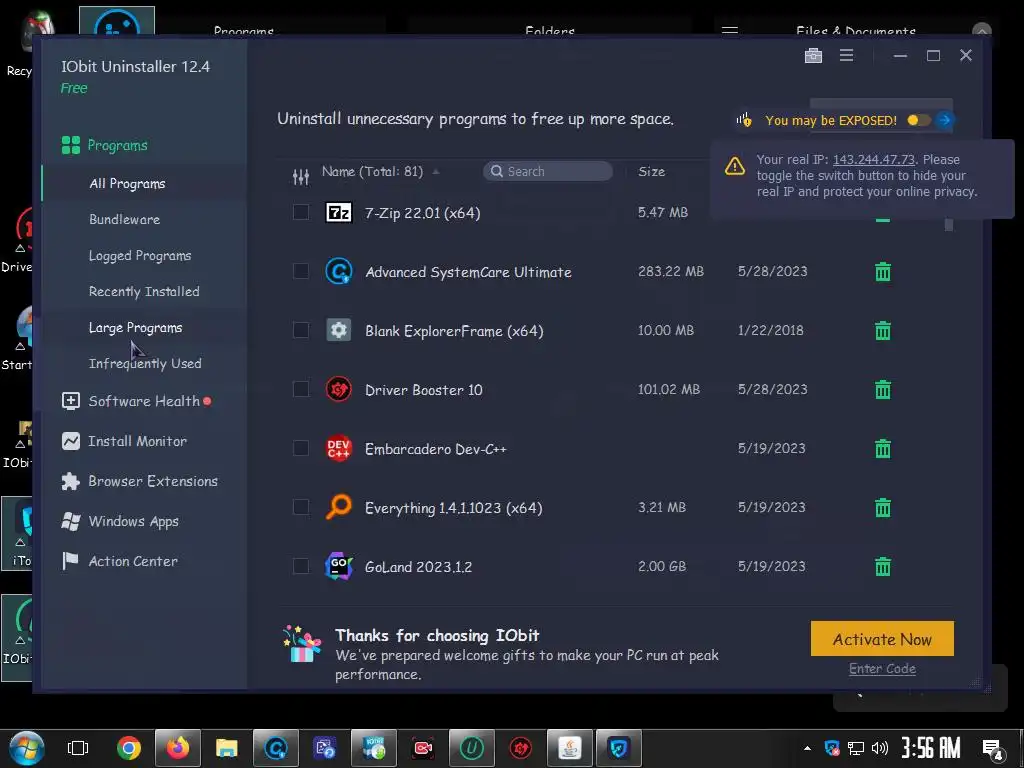Viewport: 1024px width, 768px height.
Task: Uninstall Driver Booster 10 via trash icon
Action: pos(882,390)
